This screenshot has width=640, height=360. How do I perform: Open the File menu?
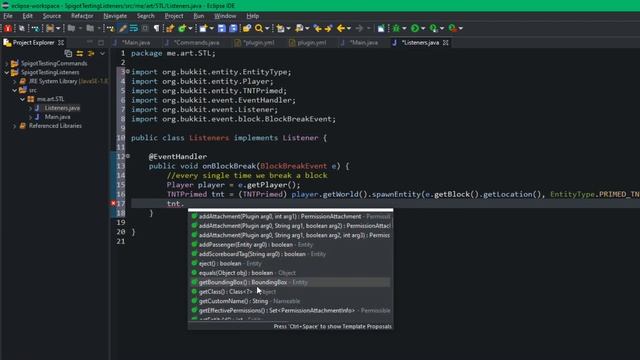coord(8,16)
